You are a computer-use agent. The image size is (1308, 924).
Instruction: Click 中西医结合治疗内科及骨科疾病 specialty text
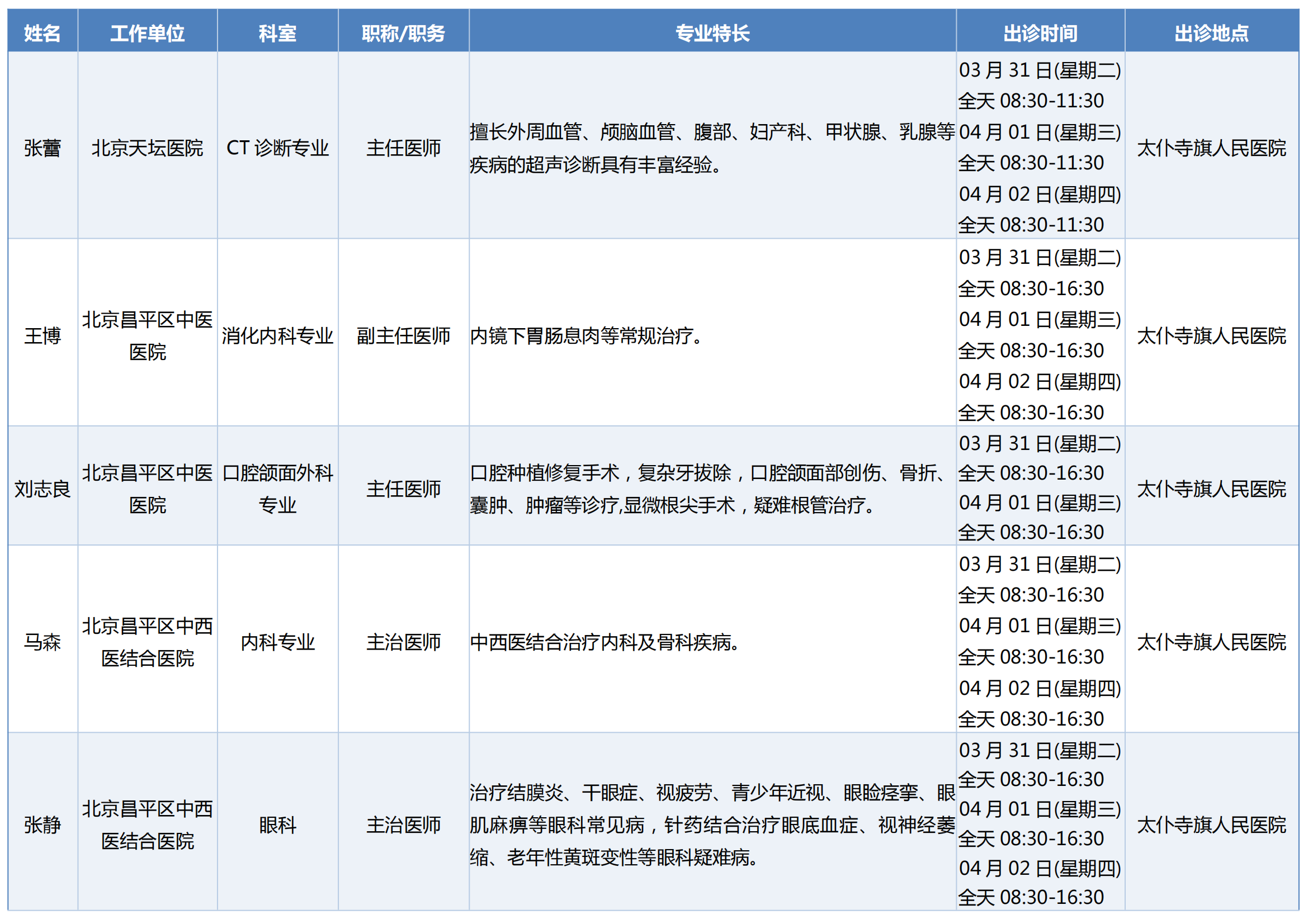[604, 642]
